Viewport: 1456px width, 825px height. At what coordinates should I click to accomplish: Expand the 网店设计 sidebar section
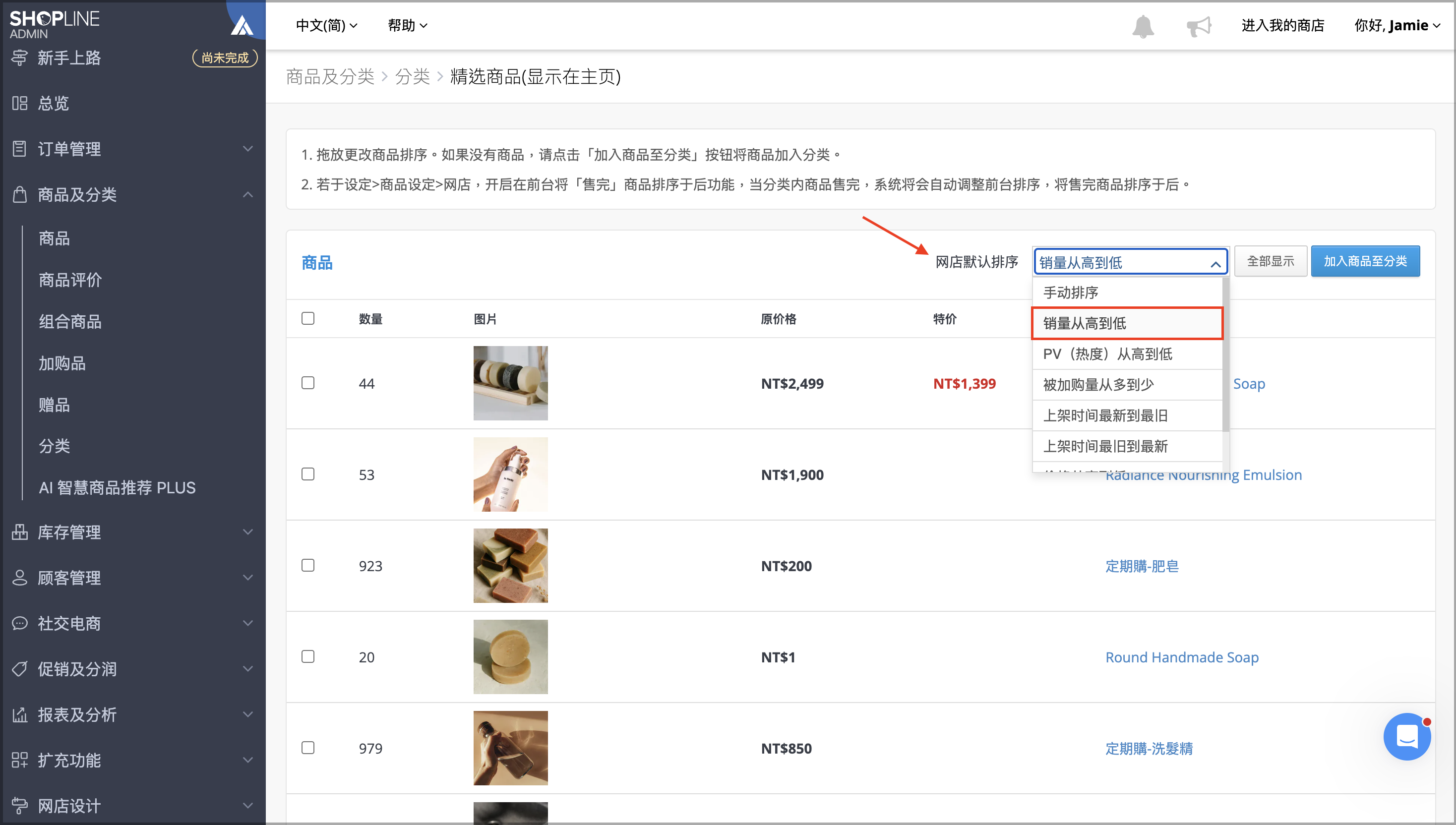coord(247,805)
